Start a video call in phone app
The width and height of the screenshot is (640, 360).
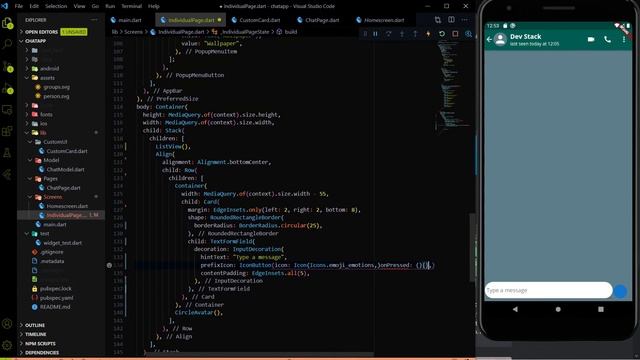point(591,39)
